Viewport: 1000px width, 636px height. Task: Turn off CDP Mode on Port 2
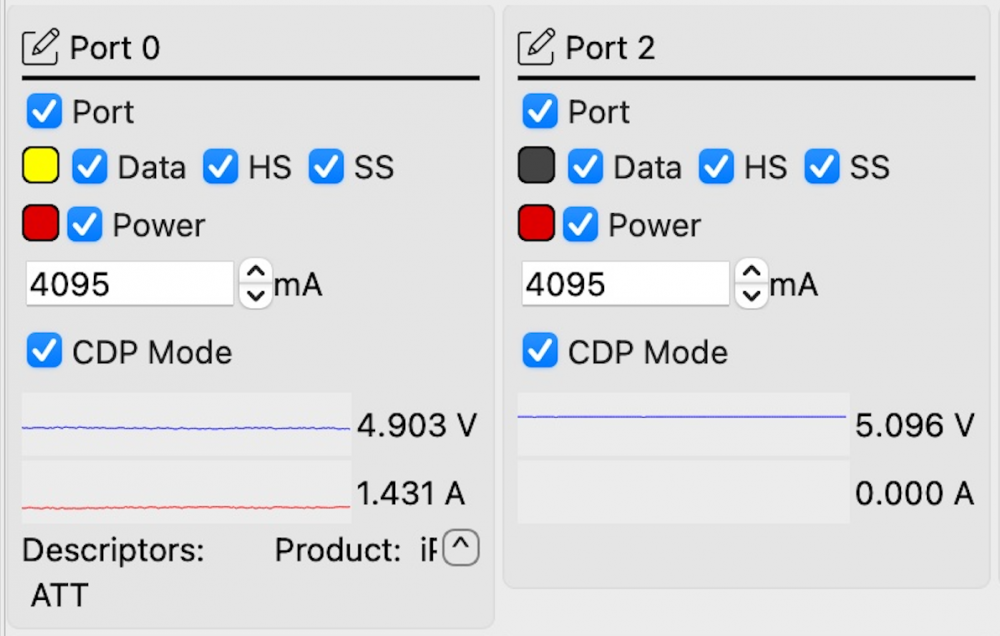point(540,352)
